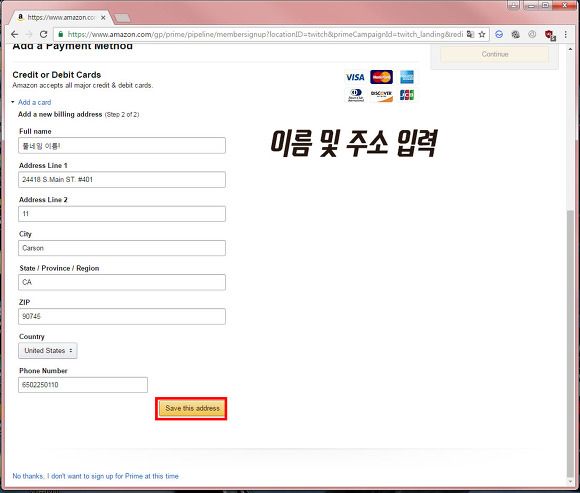Select the Amazon tab in the tab strip
580x493 pixels.
click(60, 17)
